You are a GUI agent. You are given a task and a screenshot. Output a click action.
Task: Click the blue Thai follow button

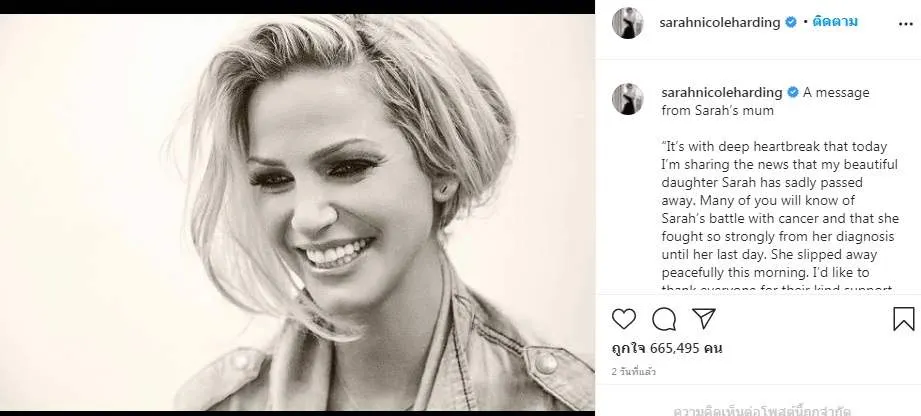coord(835,22)
